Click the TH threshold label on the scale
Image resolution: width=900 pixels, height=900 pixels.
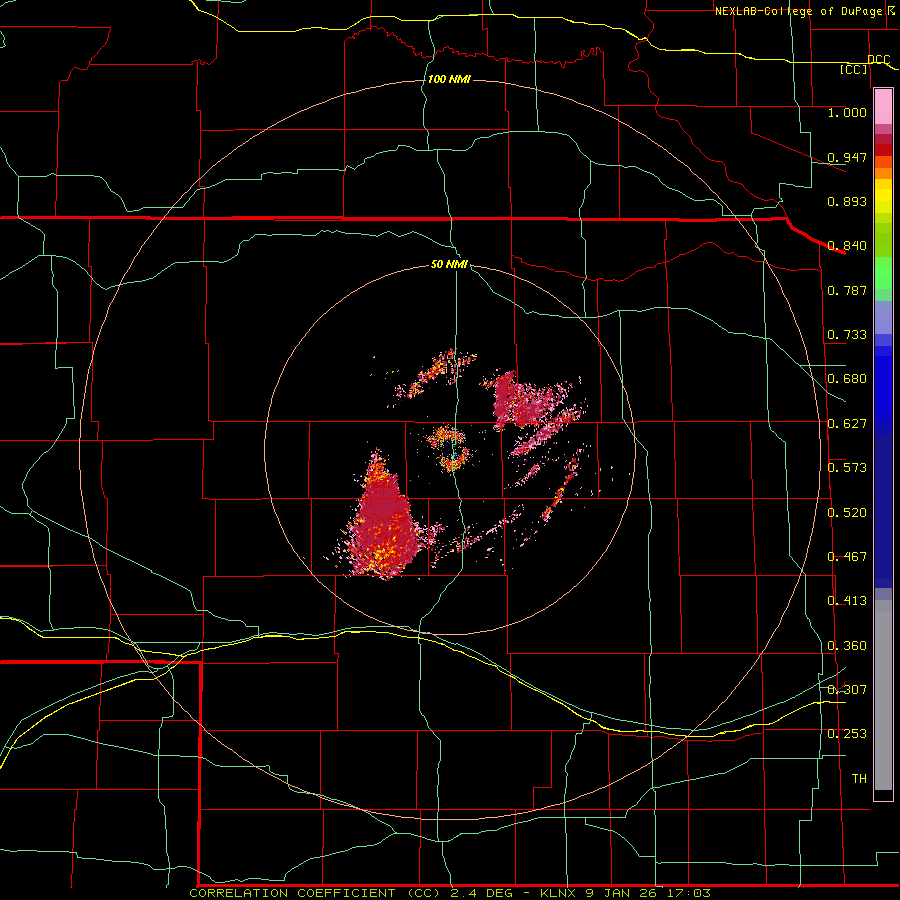[x=859, y=779]
